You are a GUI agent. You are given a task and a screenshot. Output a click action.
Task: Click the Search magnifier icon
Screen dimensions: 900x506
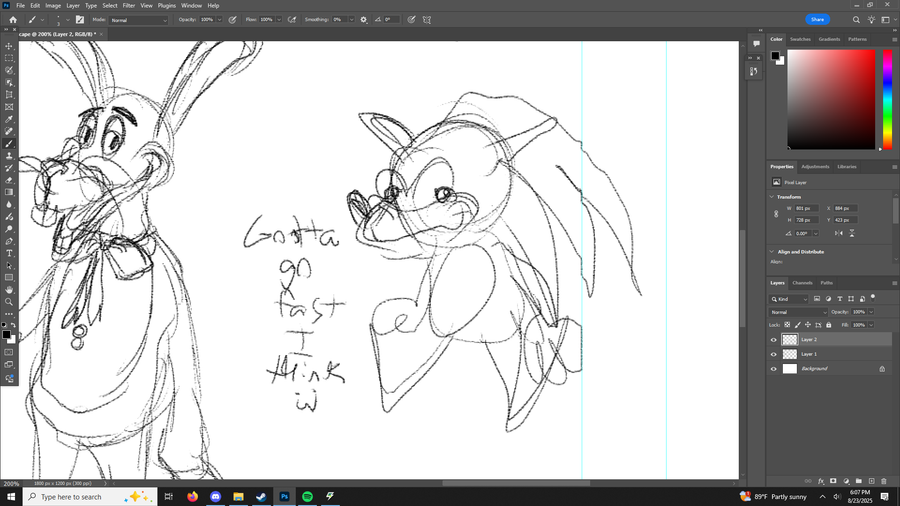tap(856, 20)
